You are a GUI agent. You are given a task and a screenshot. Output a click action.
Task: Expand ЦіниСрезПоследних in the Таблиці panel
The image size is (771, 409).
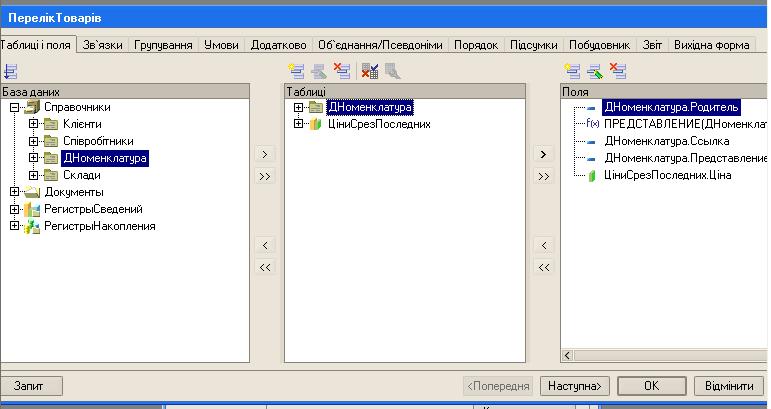coord(298,124)
